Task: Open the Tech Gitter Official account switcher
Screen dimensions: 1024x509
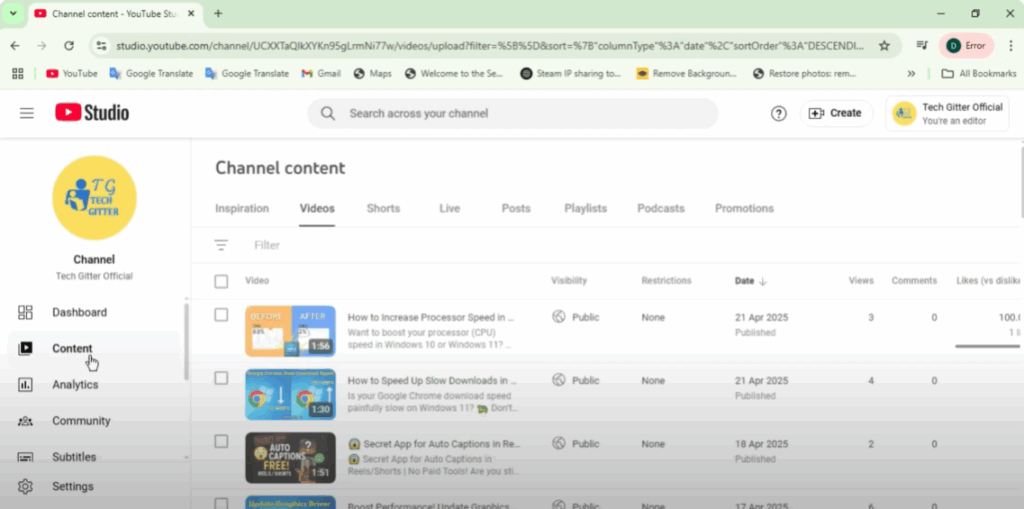Action: coord(948,113)
